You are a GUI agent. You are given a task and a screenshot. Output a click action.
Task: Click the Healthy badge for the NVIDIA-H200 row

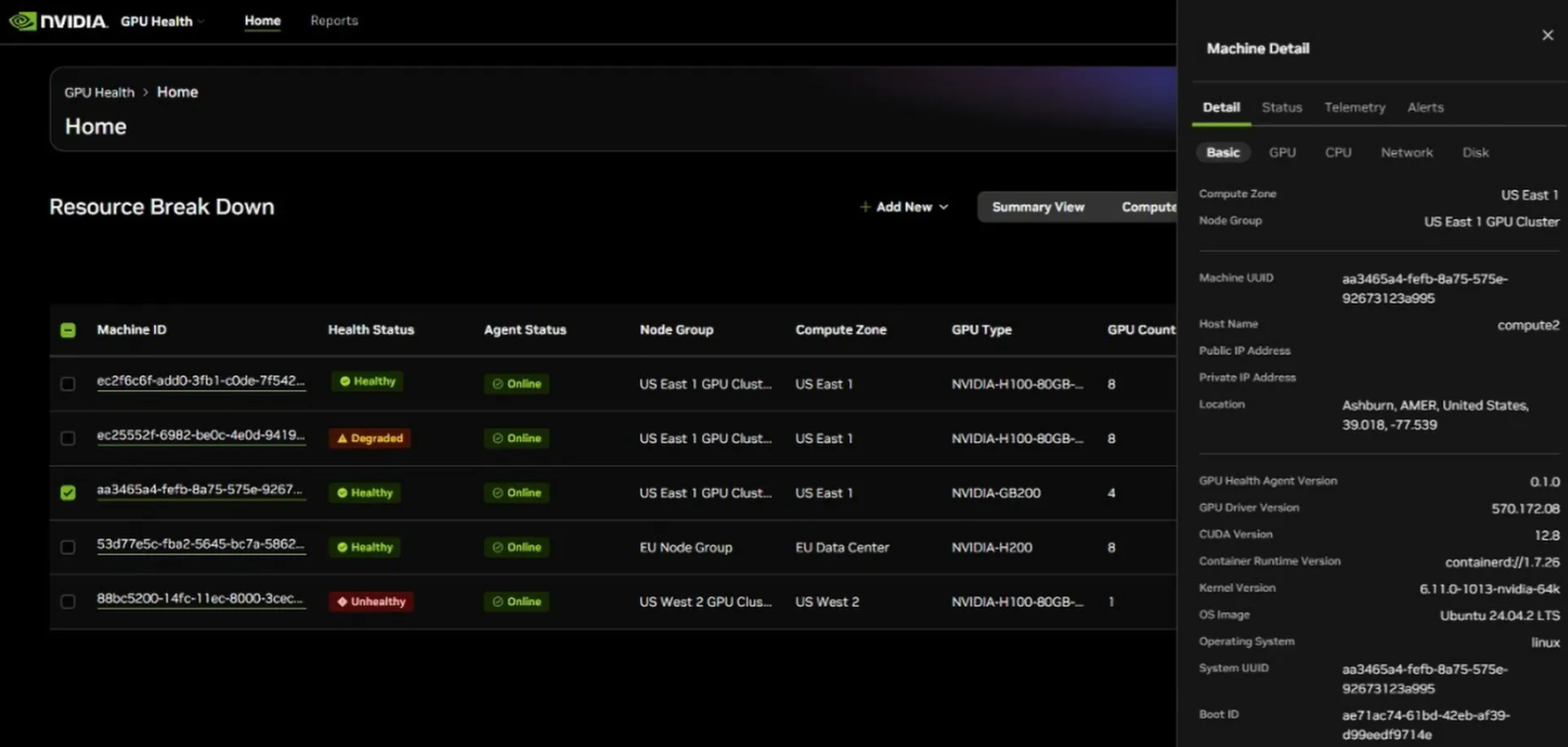(365, 547)
